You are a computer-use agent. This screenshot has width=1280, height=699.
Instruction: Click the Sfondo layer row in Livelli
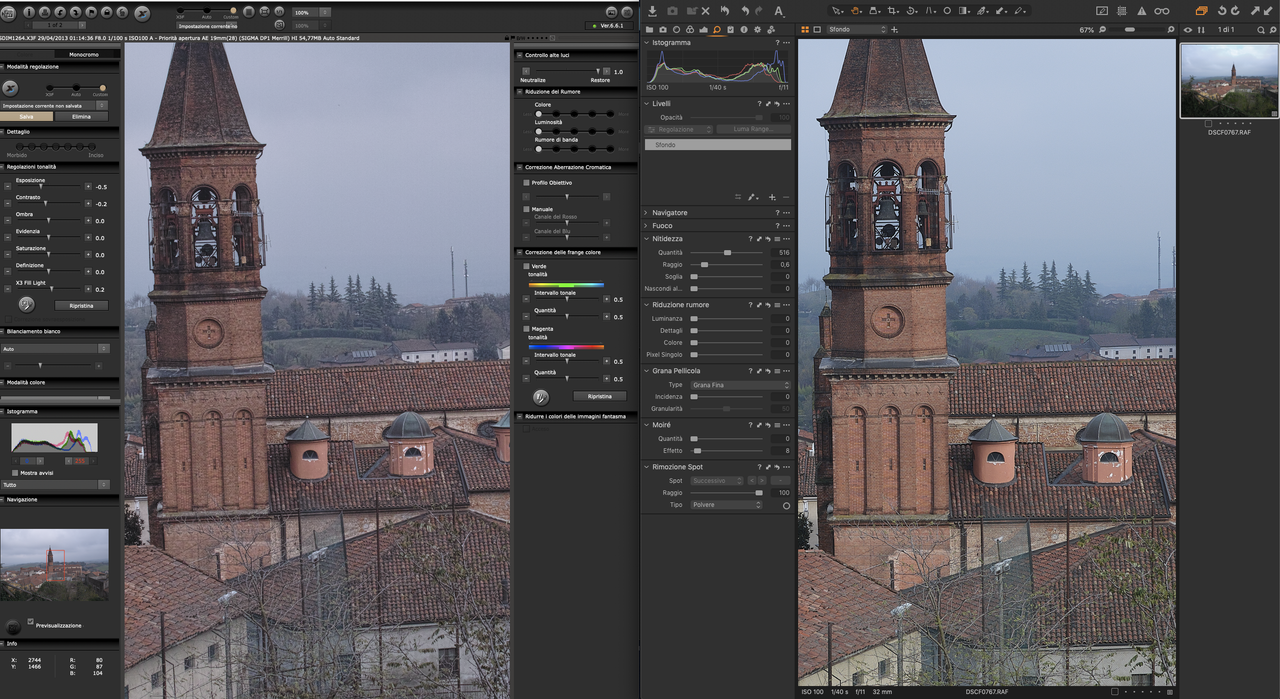pos(717,145)
